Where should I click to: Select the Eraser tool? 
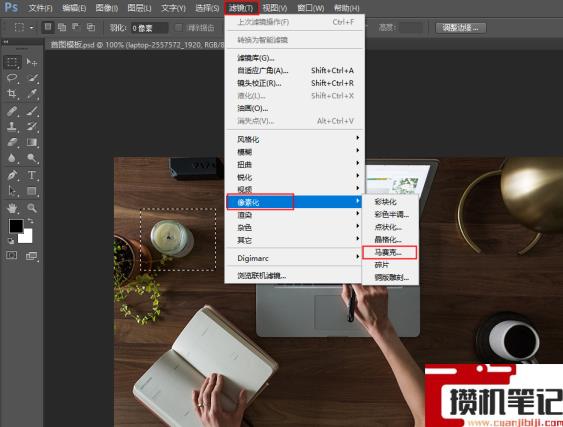pos(12,142)
